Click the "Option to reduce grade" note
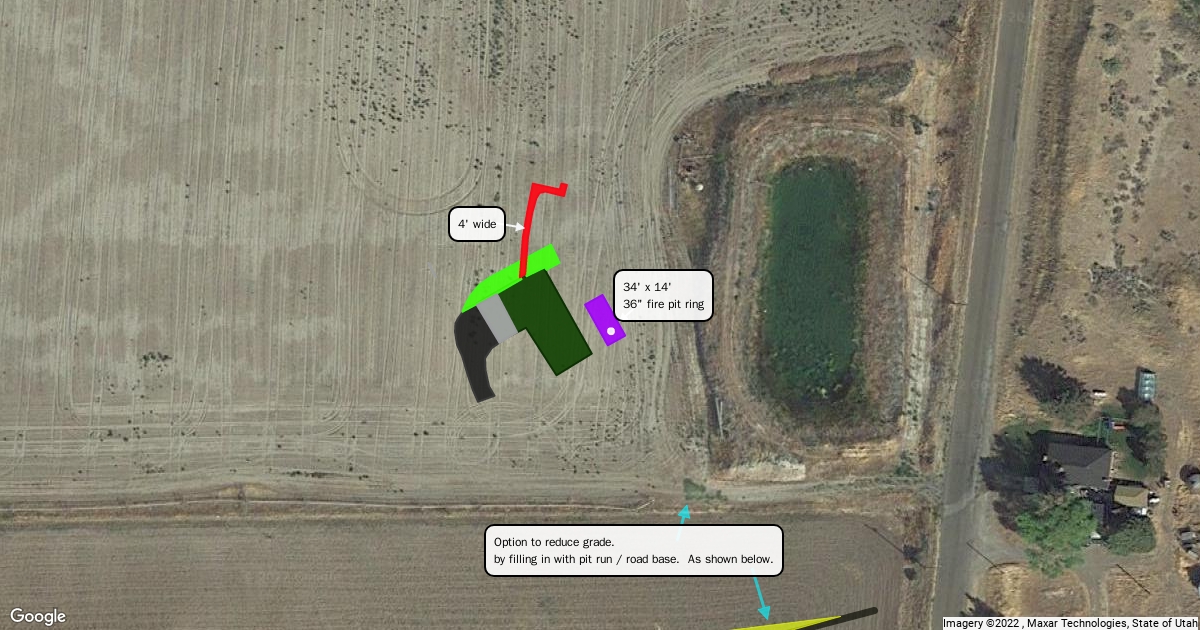Viewport: 1200px width, 630px height. (x=634, y=551)
